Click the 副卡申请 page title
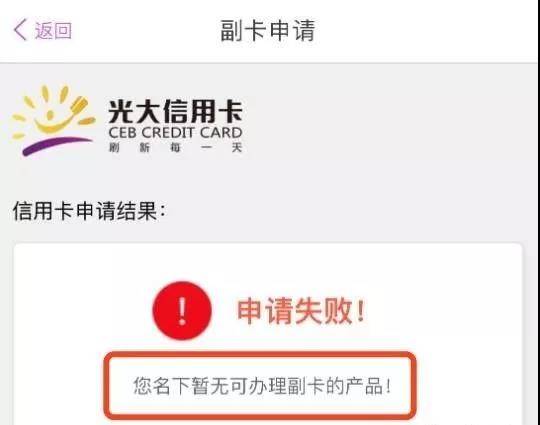This screenshot has width=540, height=425. pos(268,31)
